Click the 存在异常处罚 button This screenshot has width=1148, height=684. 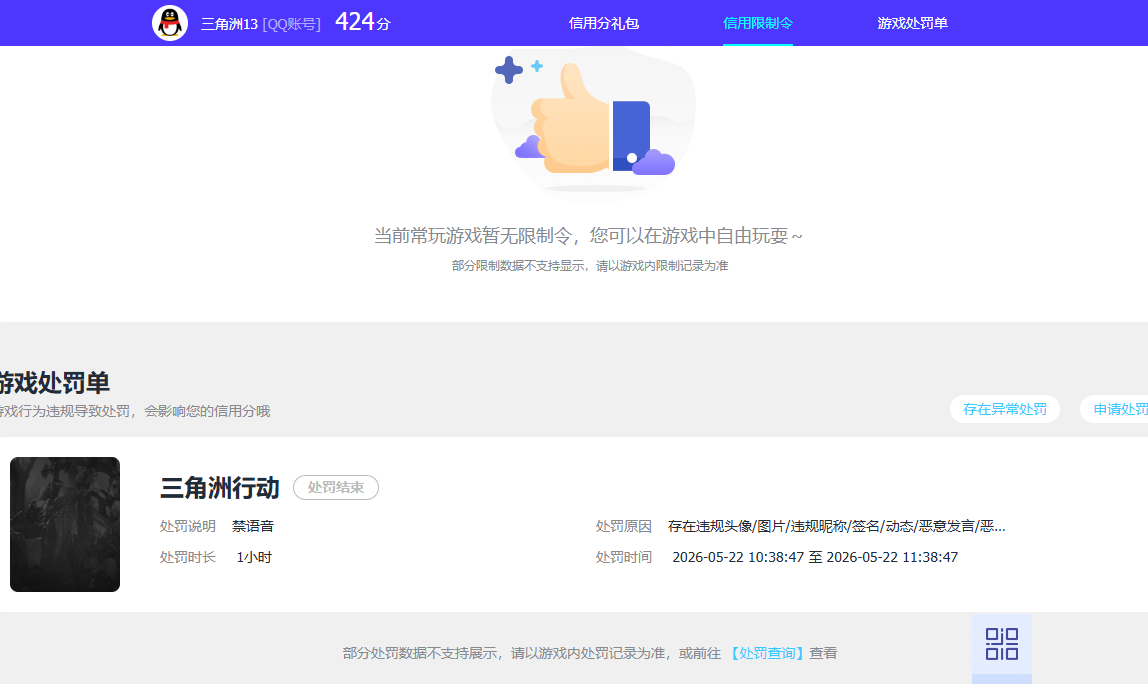pyautogui.click(x=1004, y=409)
